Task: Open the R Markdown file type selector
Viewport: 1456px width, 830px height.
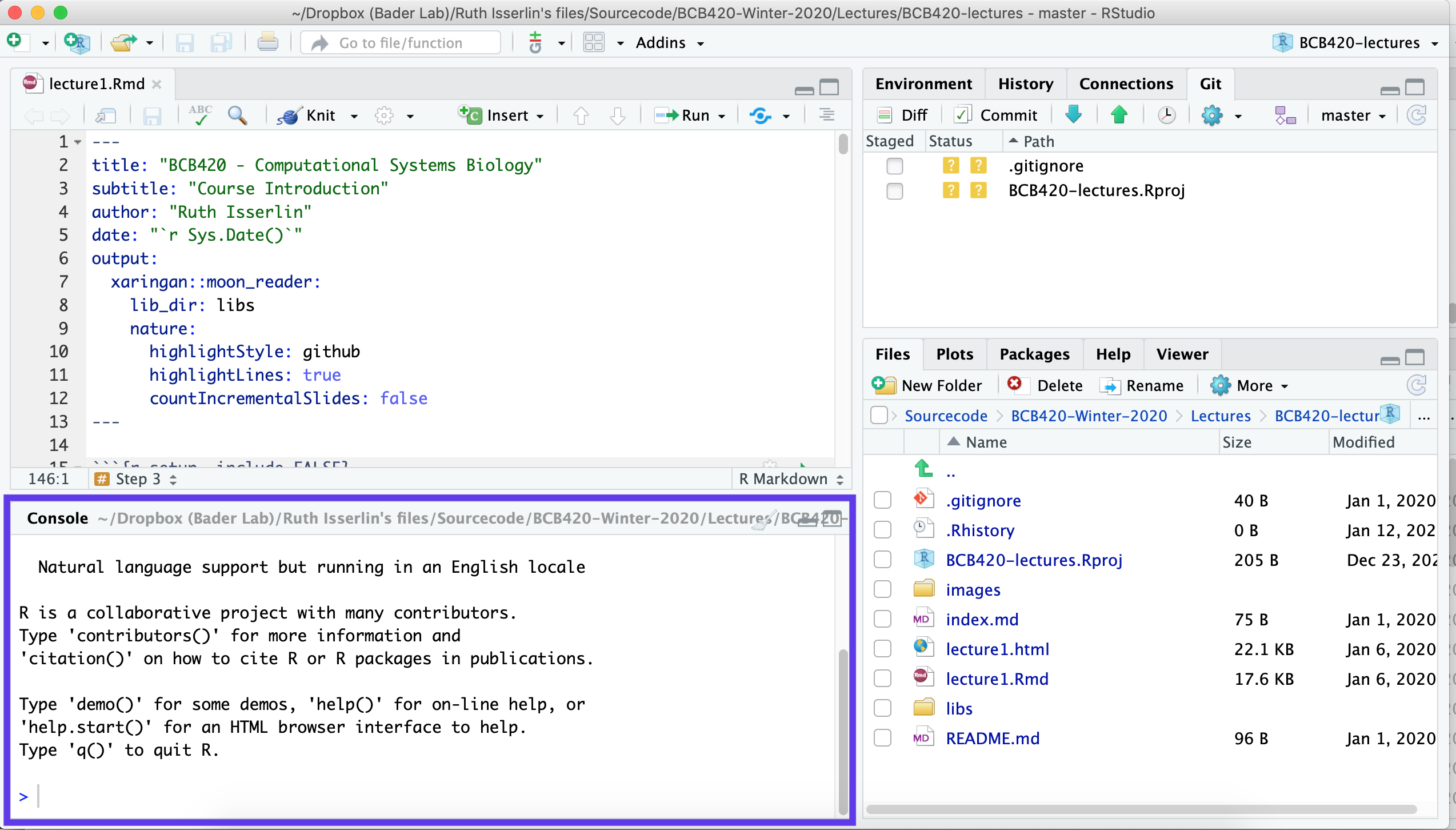Action: tap(791, 479)
